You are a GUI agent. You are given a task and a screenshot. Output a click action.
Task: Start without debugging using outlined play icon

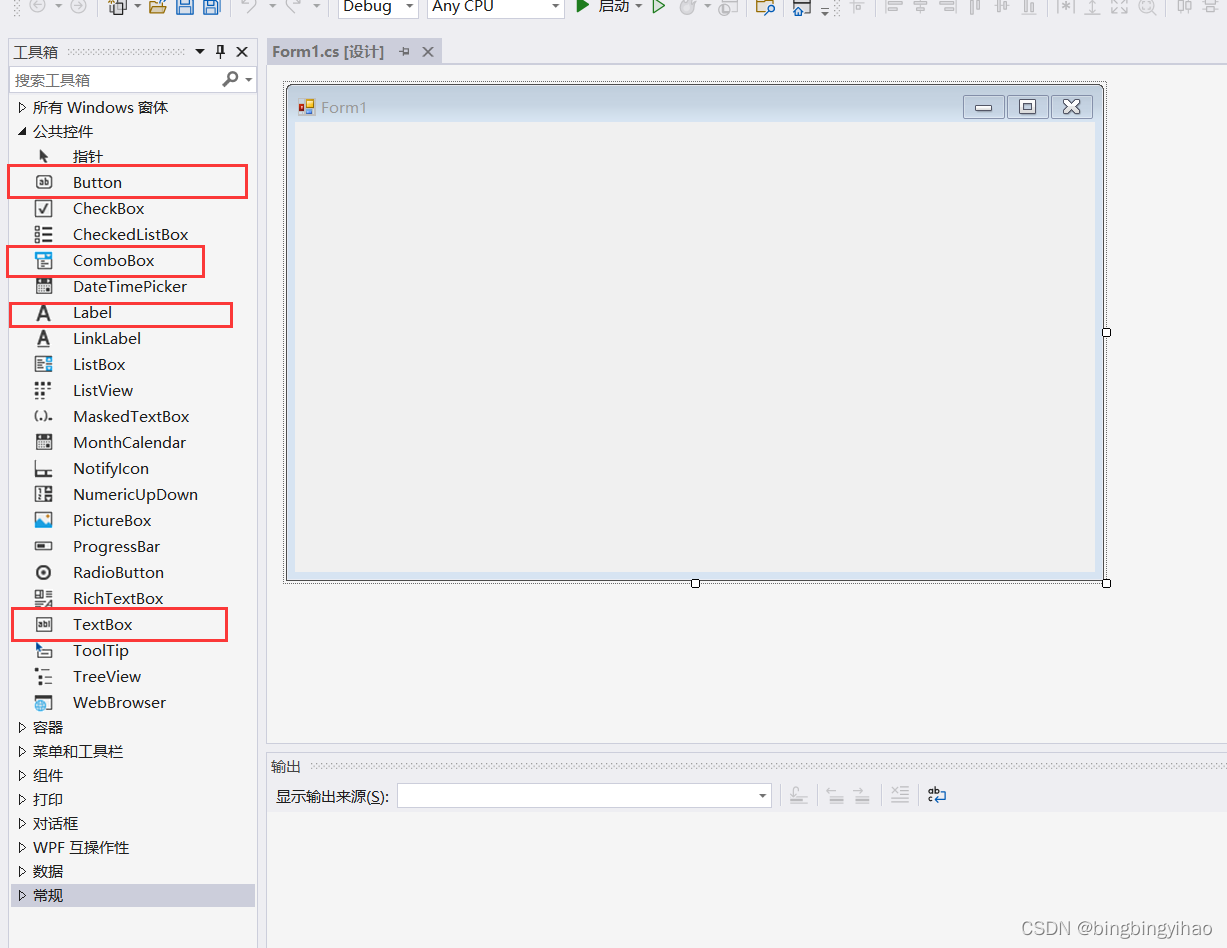tap(659, 6)
